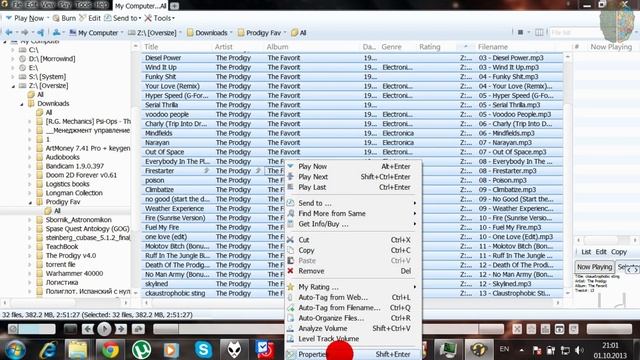The image size is (640, 360).
Task: Sort by the Title column header
Action: coord(151,47)
